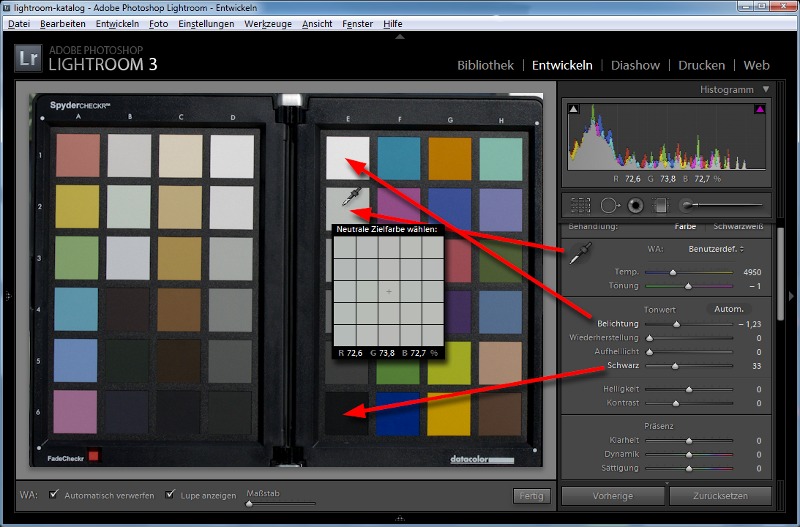Viewport: 800px width, 527px height.
Task: Pick the white balance eyedropper in panel
Action: coord(578,255)
